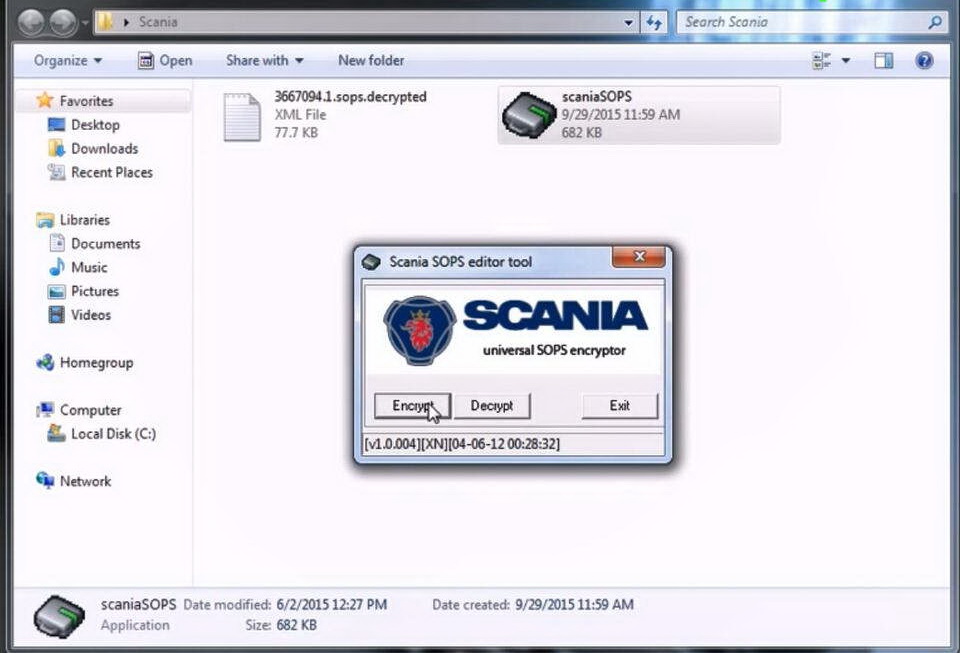Open the view options dropdown arrow

(846, 61)
